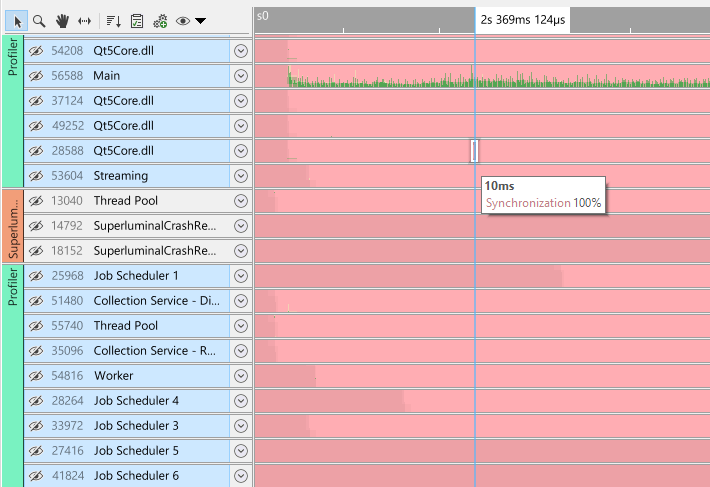Open the clipboard checklist icon
This screenshot has width=710, height=487.
point(137,20)
